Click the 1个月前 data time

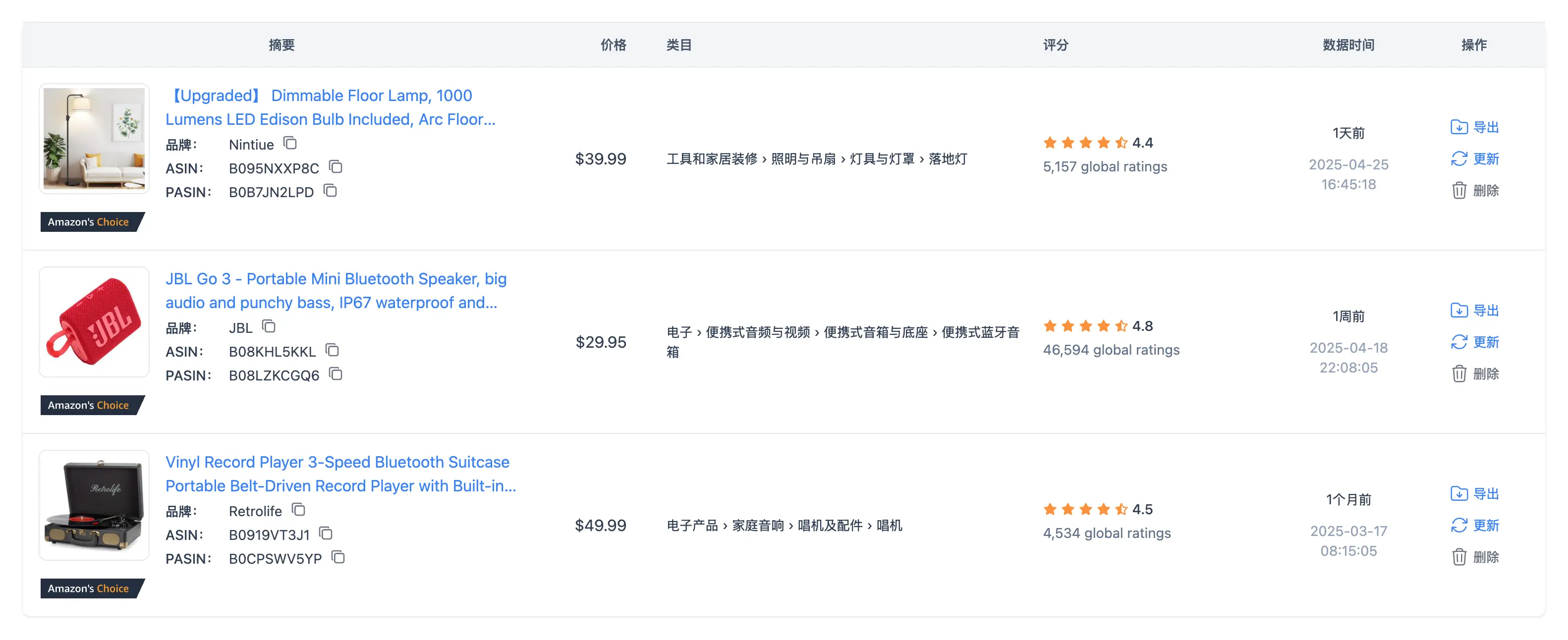[1348, 499]
